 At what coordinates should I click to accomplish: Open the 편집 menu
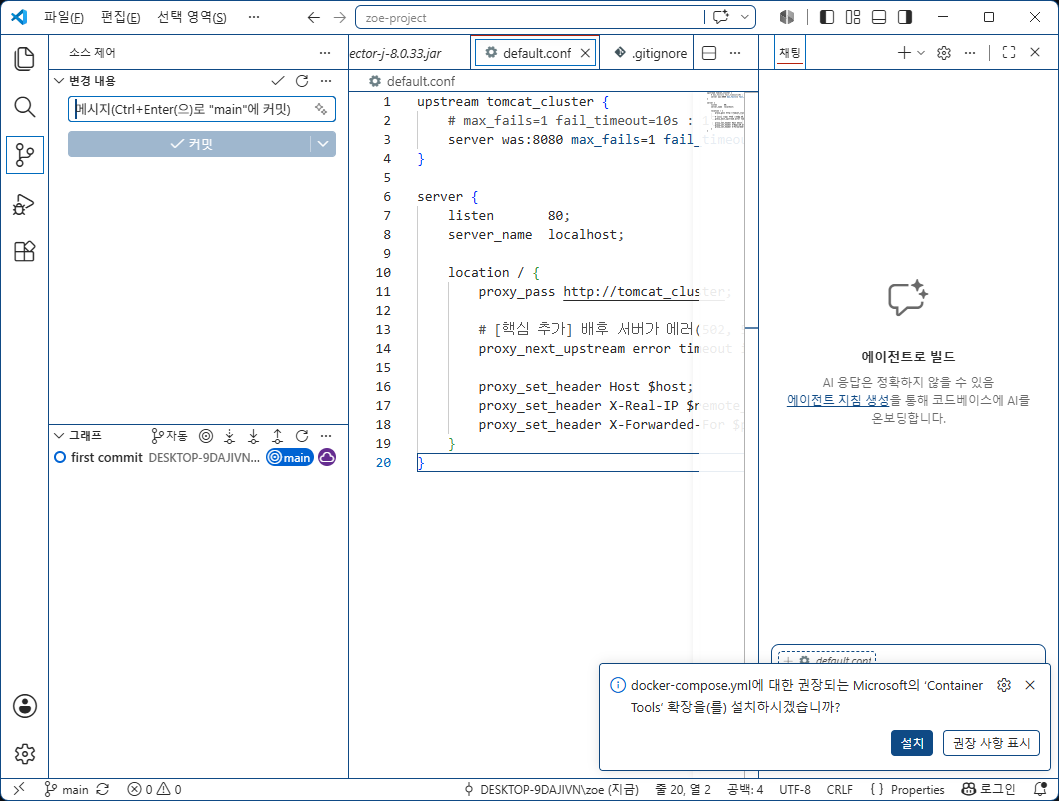point(120,17)
